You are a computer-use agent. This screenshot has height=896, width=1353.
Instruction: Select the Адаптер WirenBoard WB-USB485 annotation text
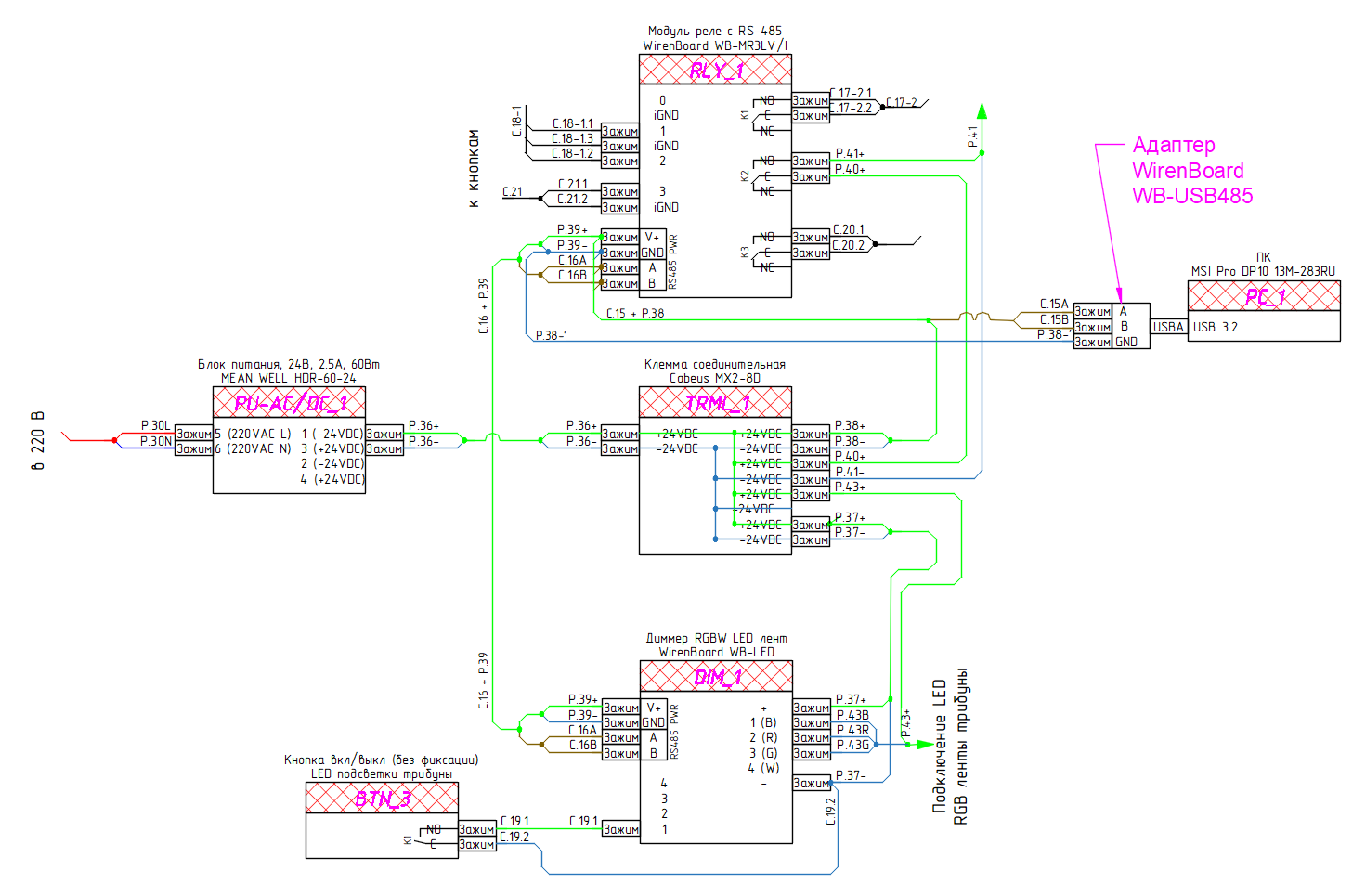1192,170
